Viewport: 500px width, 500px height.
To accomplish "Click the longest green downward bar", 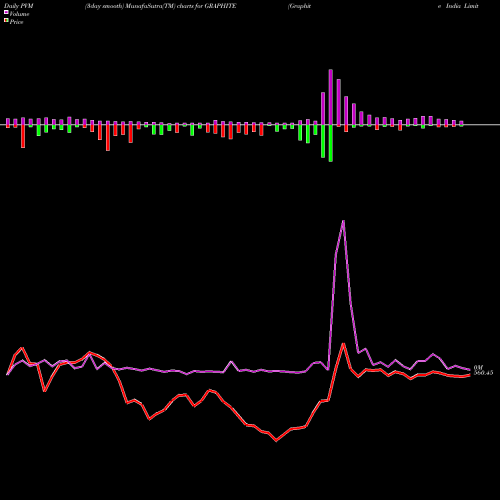I will tap(331, 143).
